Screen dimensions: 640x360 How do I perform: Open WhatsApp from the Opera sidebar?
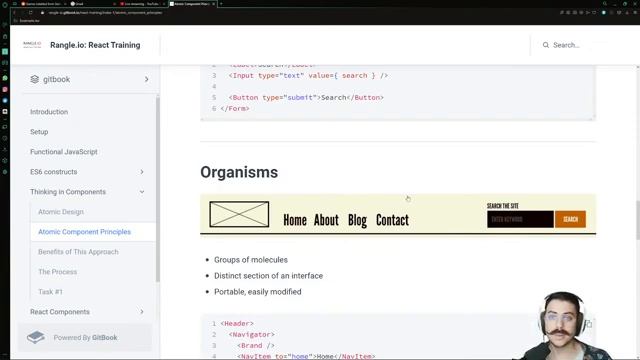tap(5, 78)
